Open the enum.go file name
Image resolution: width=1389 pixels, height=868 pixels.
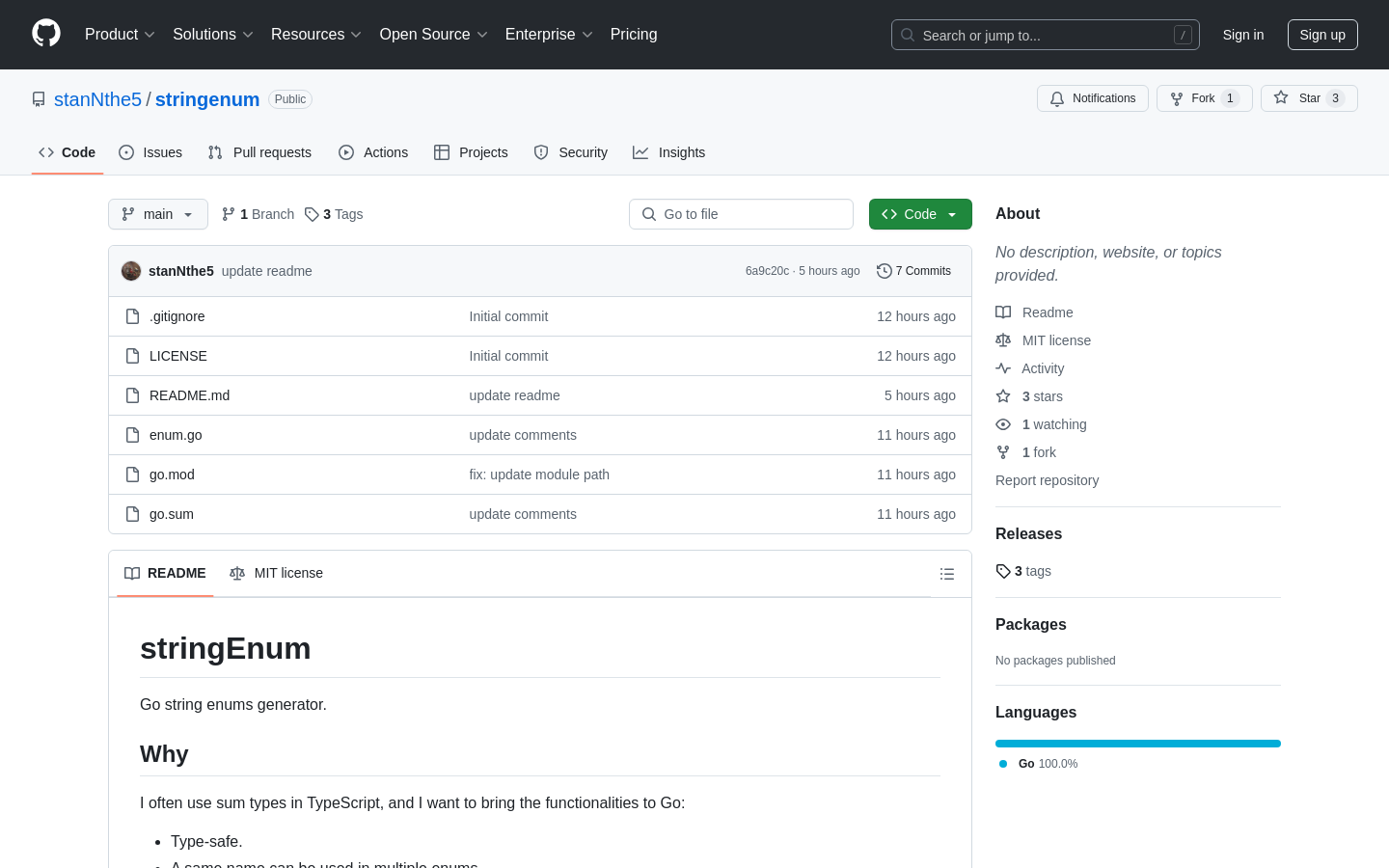176,435
